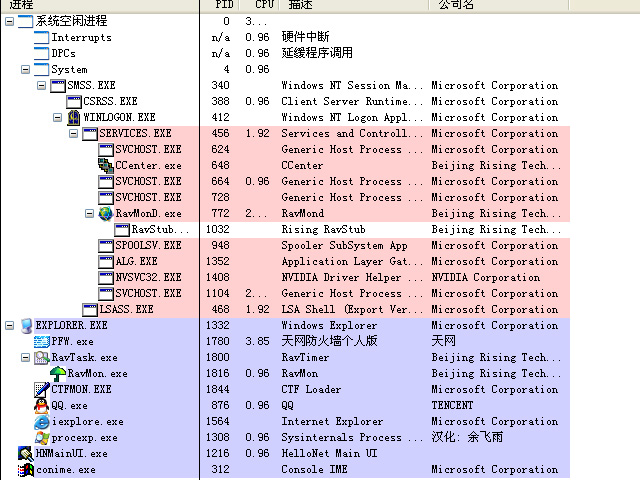Click PID 1564 of iexplore.exe
640x480 pixels.
218,421
